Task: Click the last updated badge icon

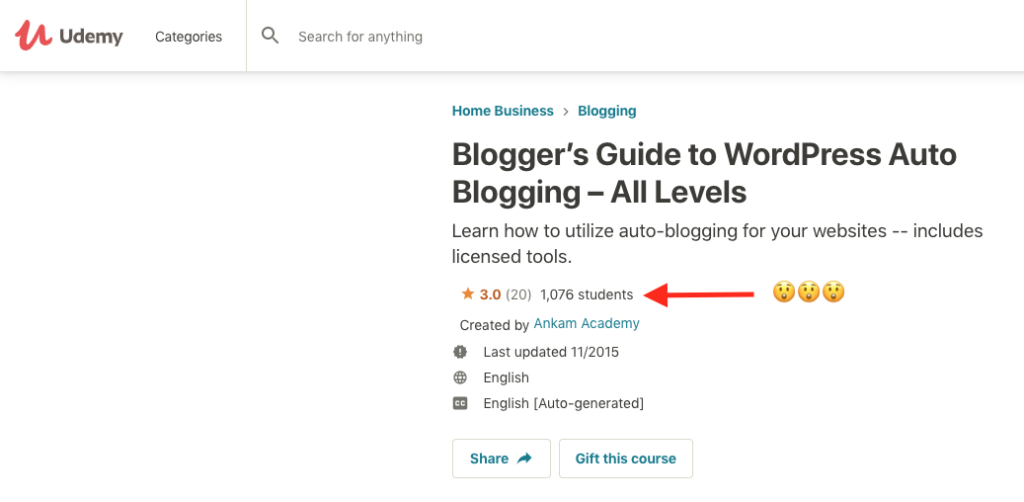Action: tap(460, 352)
